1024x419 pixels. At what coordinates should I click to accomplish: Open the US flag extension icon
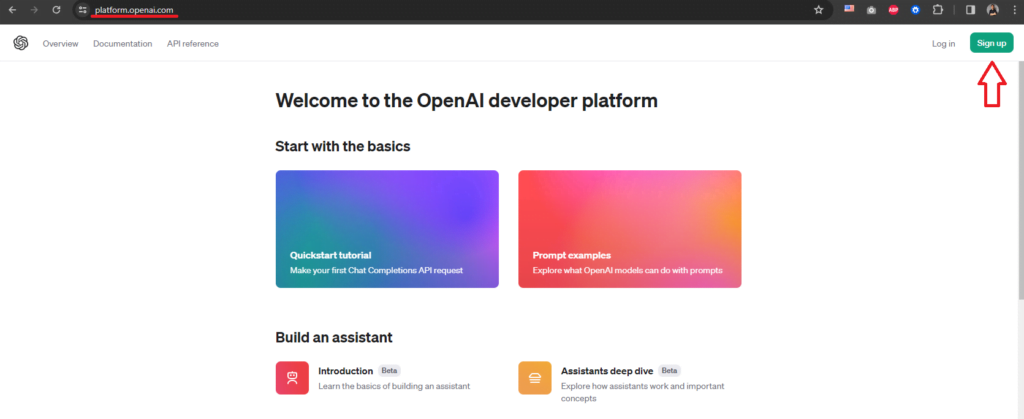(x=849, y=9)
